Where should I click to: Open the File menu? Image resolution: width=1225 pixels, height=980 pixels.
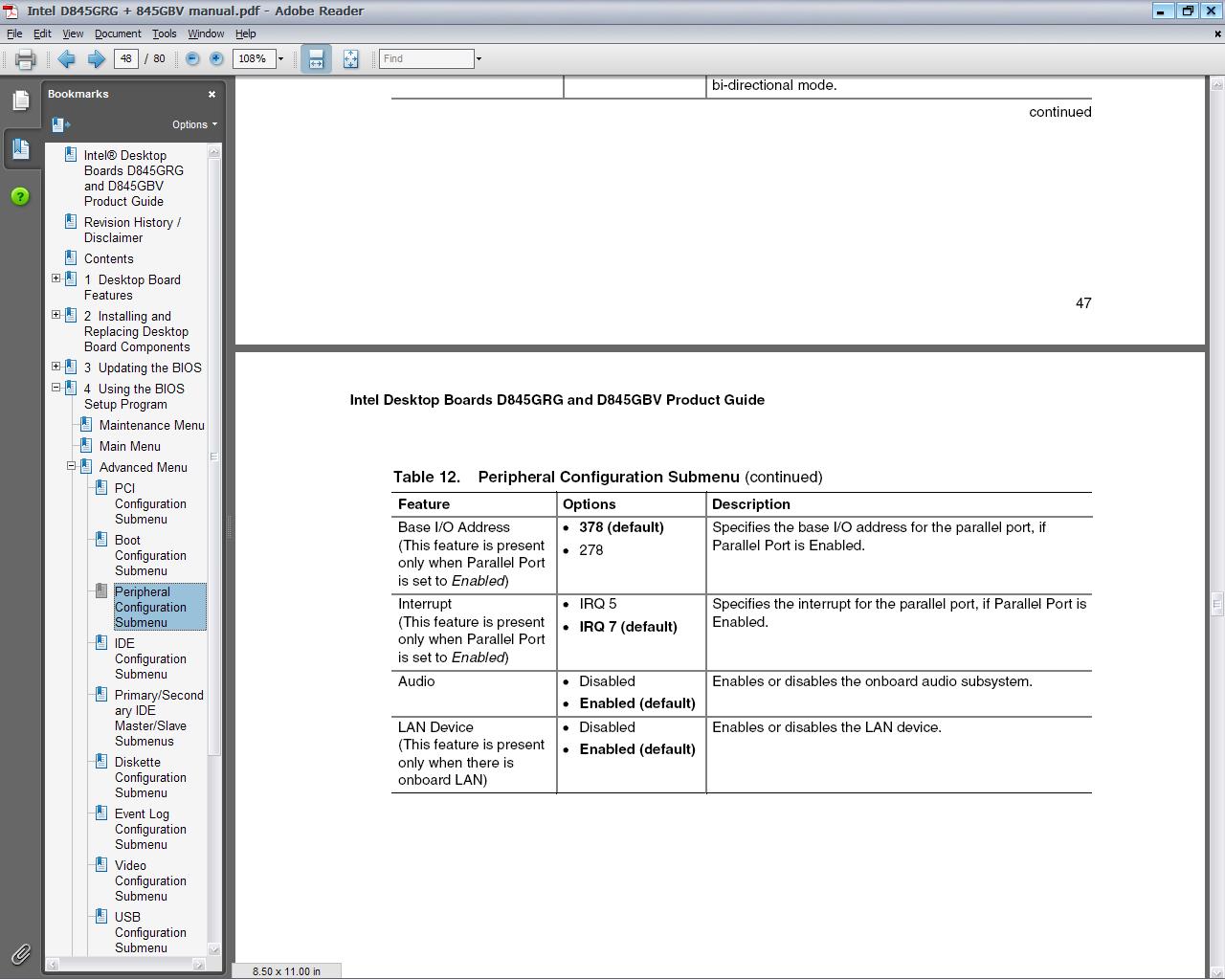pyautogui.click(x=14, y=33)
